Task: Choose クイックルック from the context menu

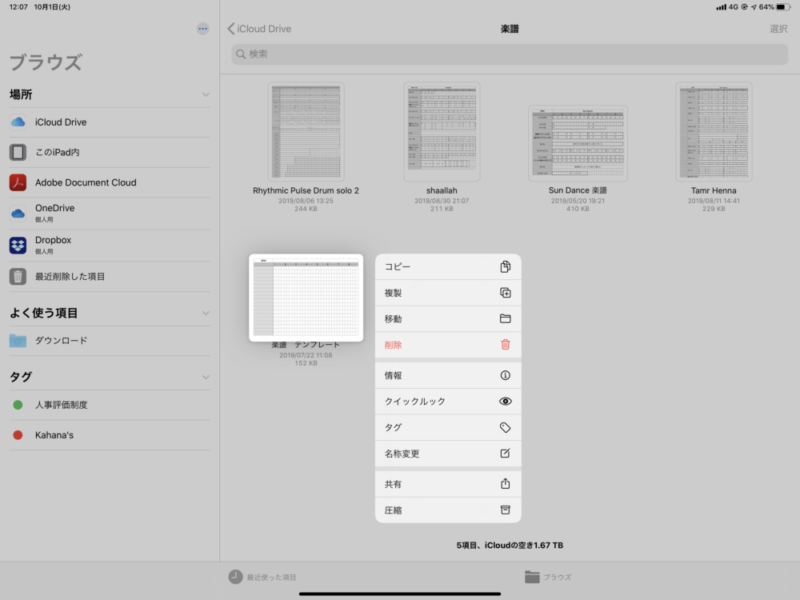Action: [448, 402]
